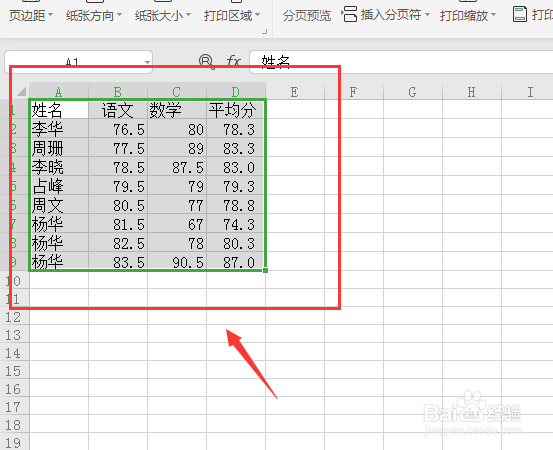
Task: Click the cell containing 周文
Action: coord(59,205)
